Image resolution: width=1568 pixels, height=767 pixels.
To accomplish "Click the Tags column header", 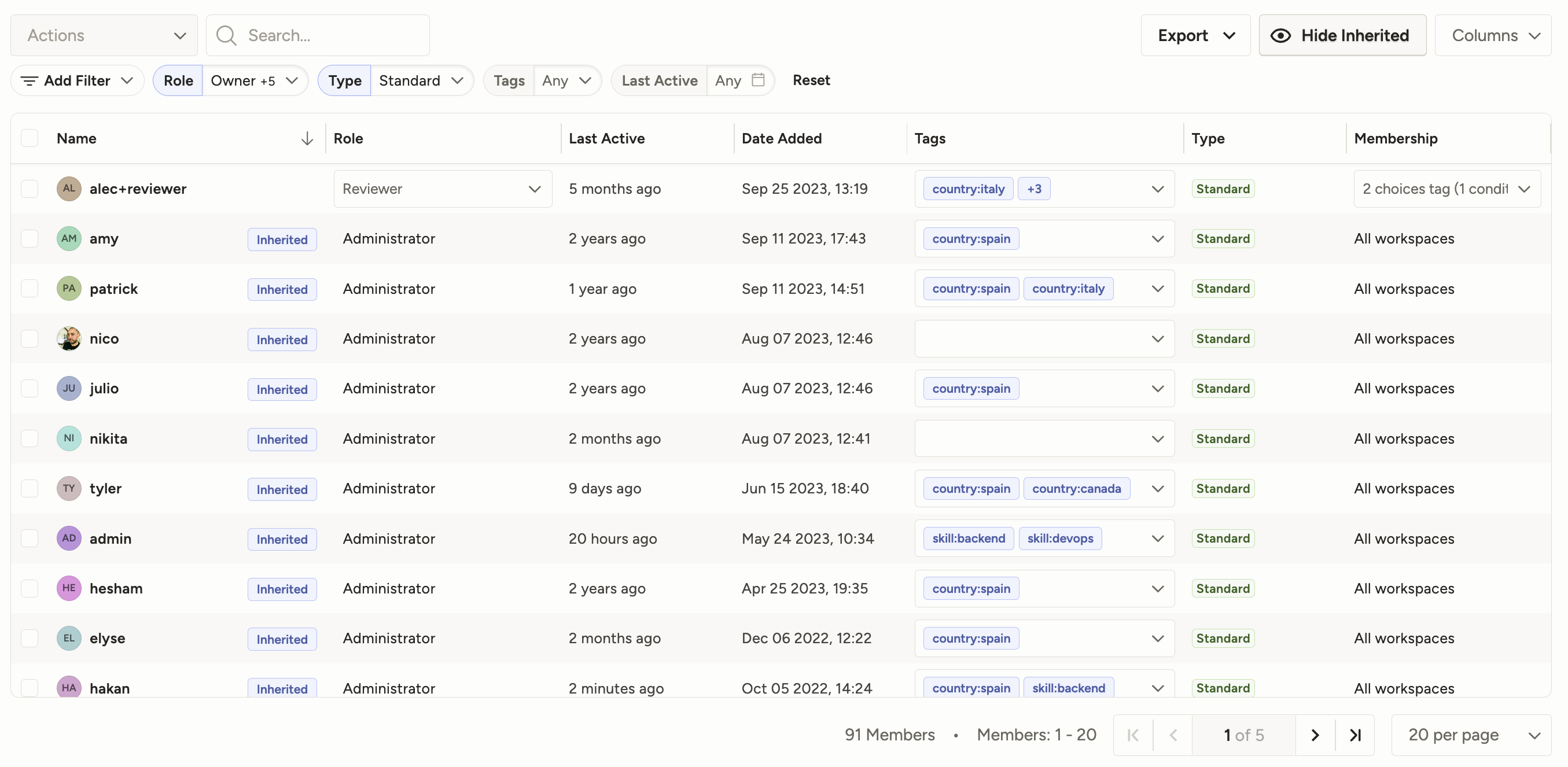I will pos(929,138).
